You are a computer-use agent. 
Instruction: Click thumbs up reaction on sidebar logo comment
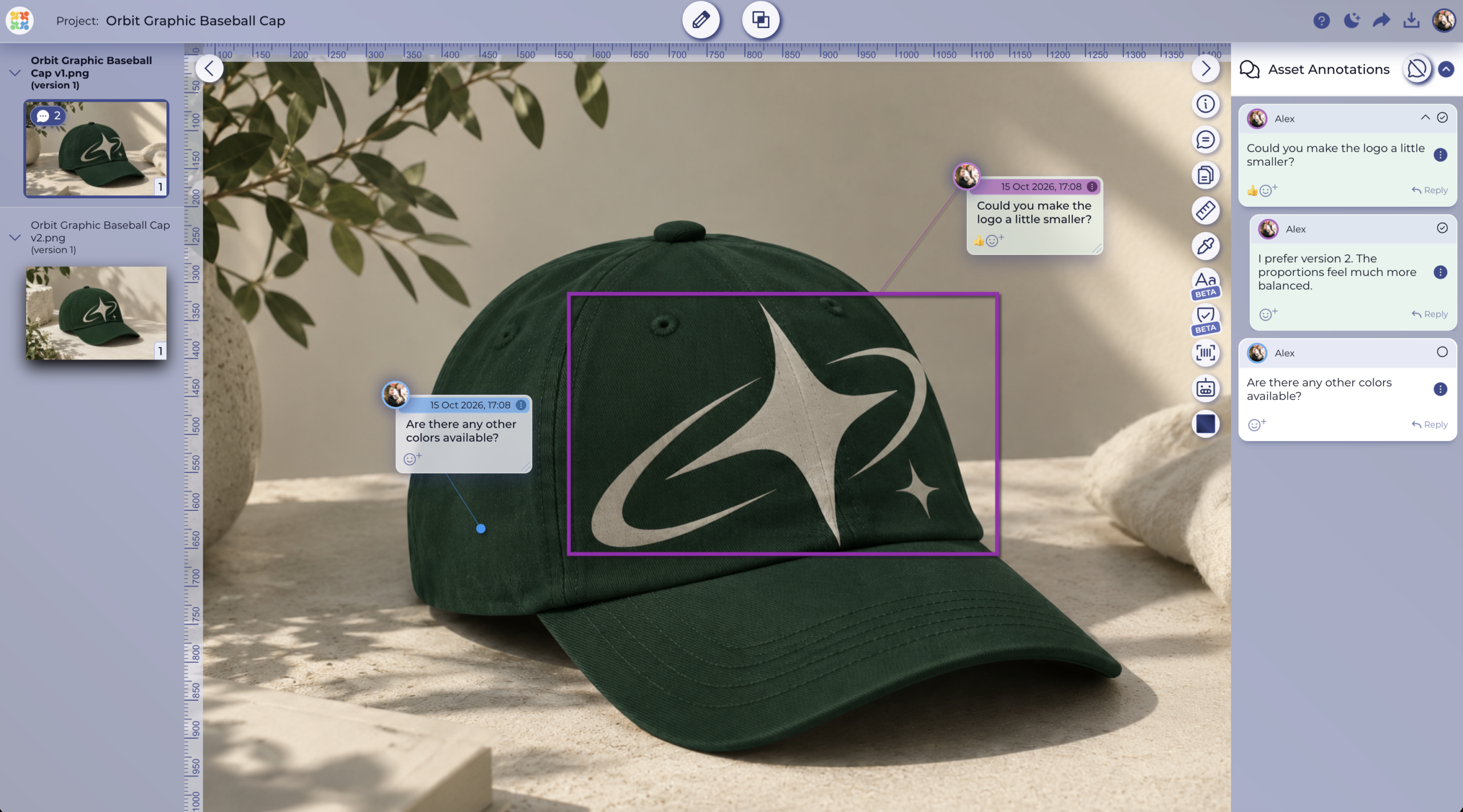[x=1252, y=191]
